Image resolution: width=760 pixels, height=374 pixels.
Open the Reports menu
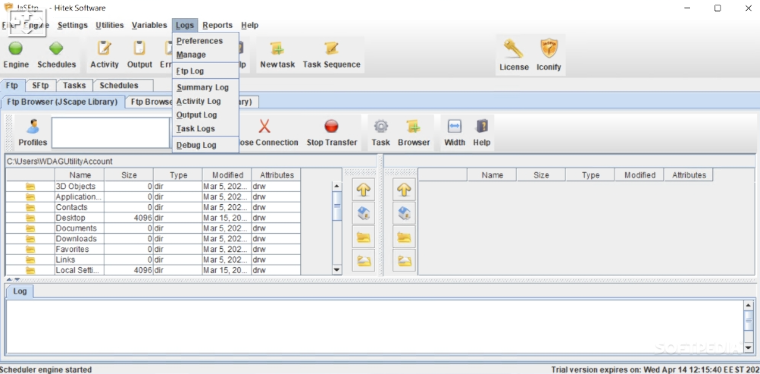217,25
